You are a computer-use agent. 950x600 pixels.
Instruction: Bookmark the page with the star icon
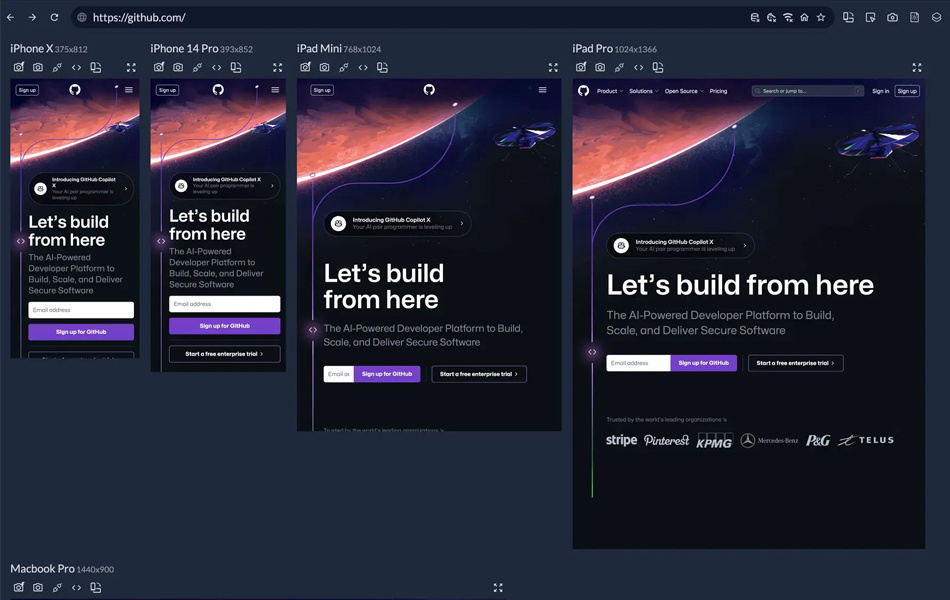click(x=821, y=18)
